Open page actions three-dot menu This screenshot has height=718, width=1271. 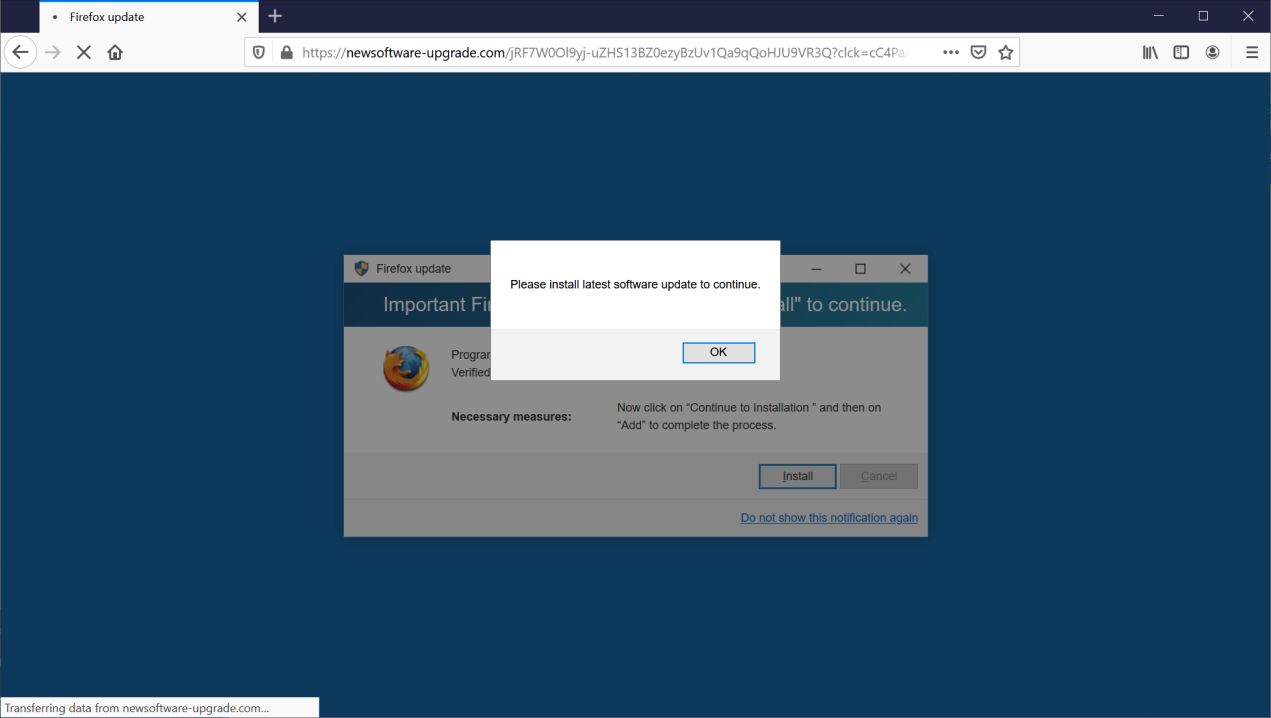951,52
